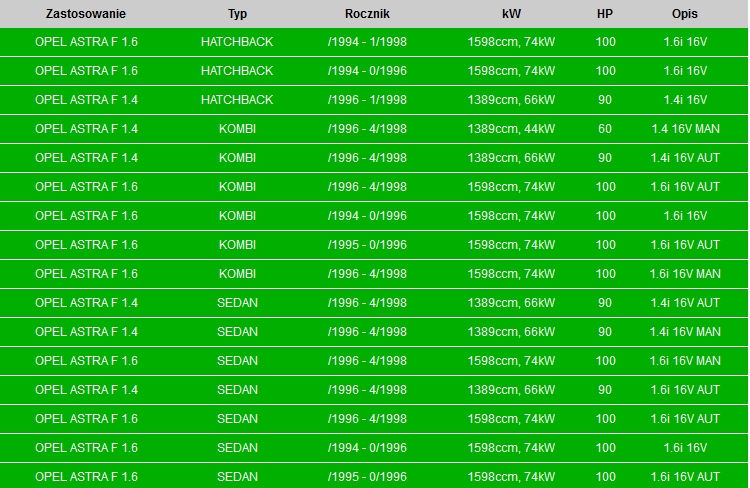Viewport: 750px width, 488px height.
Task: Select '1.4i 16V AUT' in the KOMBI row
Action: 685,158
